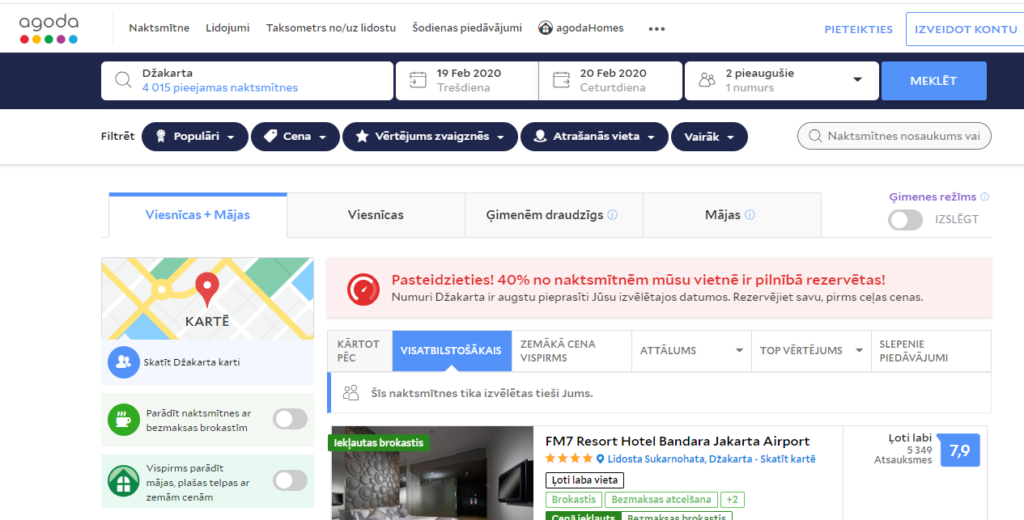Open Taksometrs no/uz lidostu menu item
The width and height of the screenshot is (1024, 520).
coord(330,28)
